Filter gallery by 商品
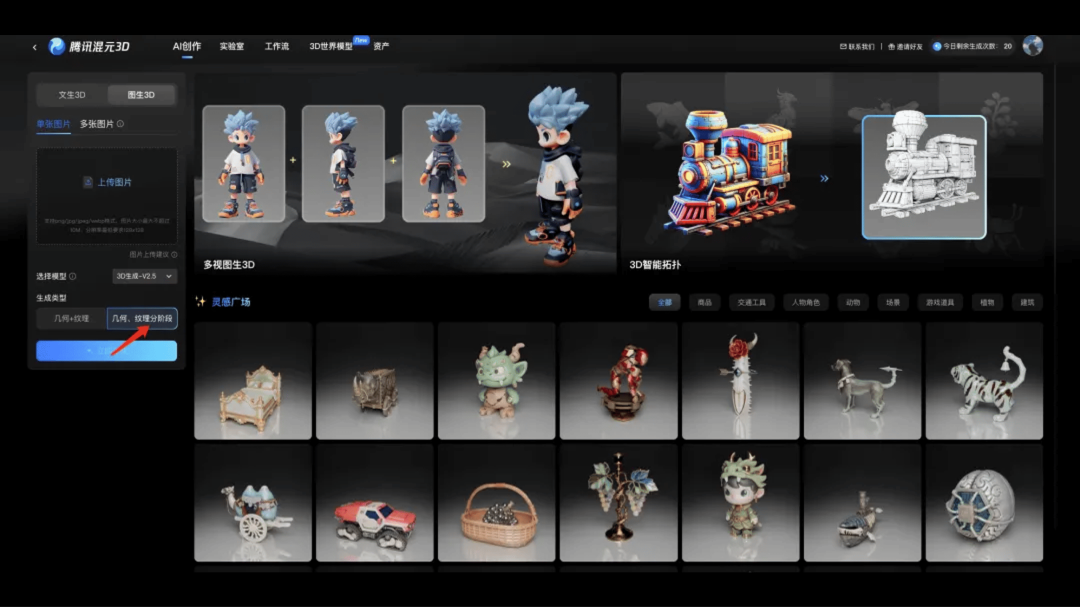The image size is (1080, 607). (x=704, y=302)
